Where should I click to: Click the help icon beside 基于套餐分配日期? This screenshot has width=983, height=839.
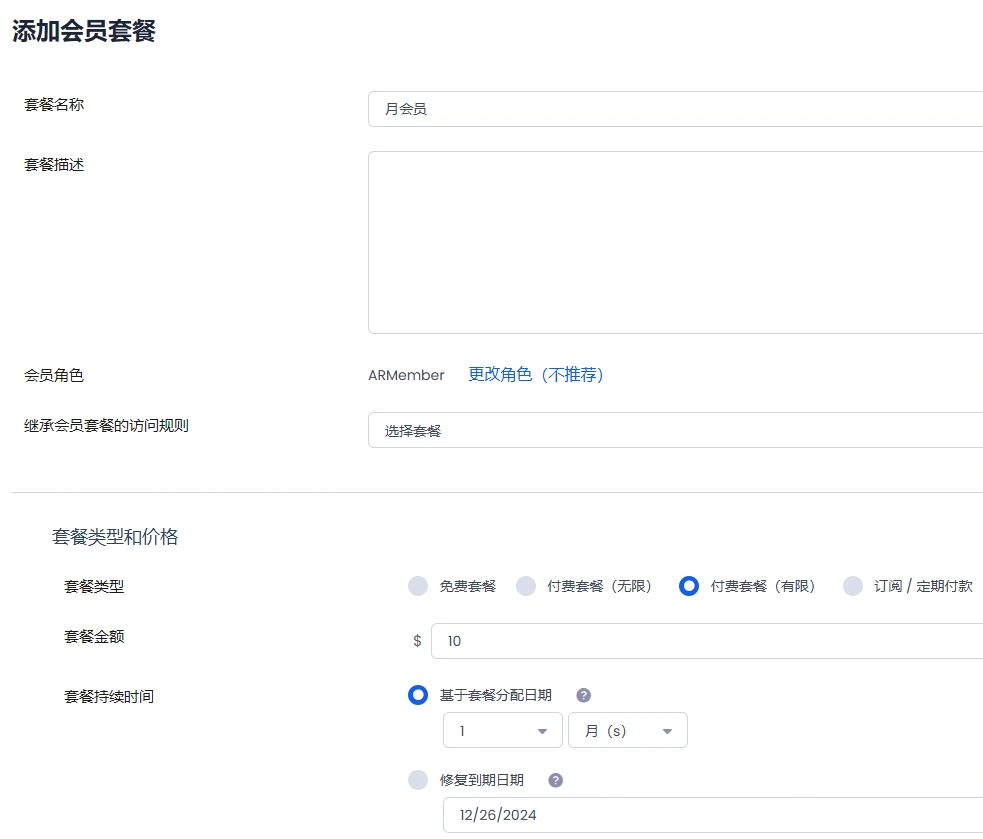point(583,694)
